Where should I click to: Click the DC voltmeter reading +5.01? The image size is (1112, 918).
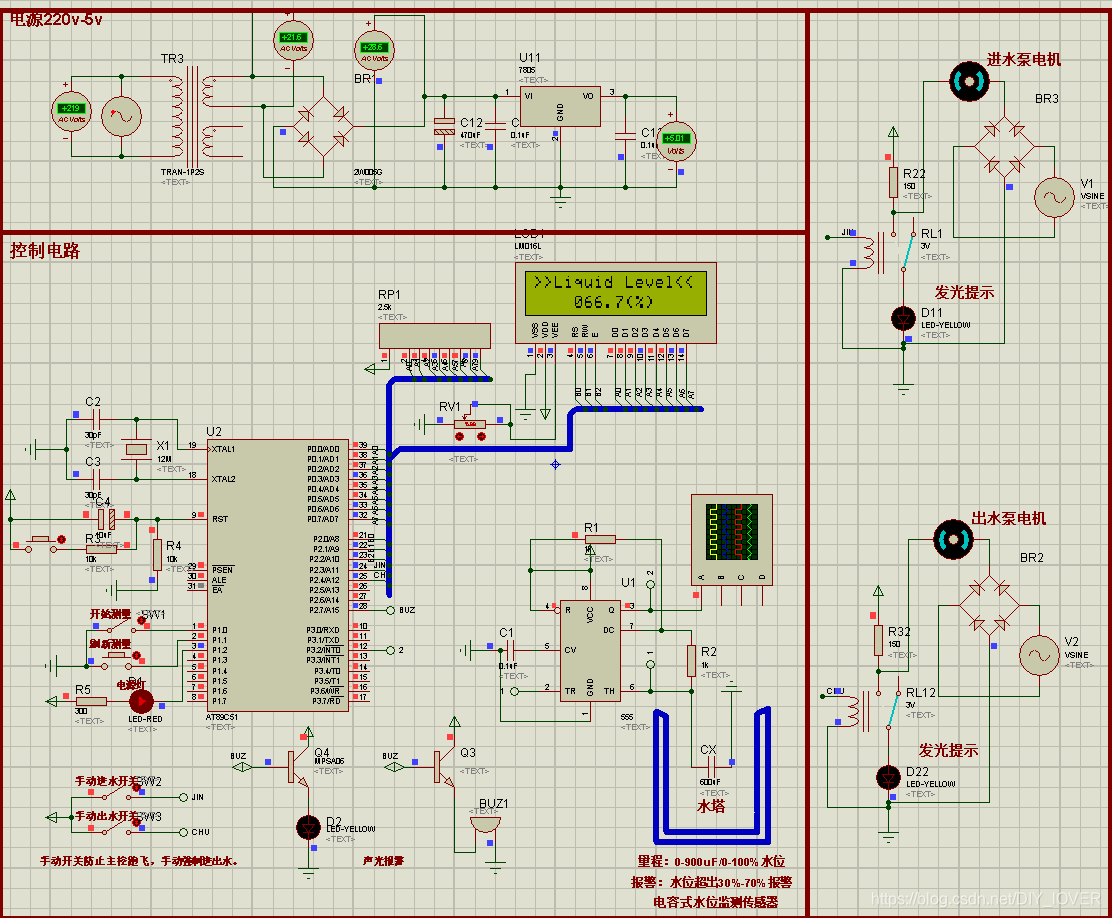(x=675, y=141)
